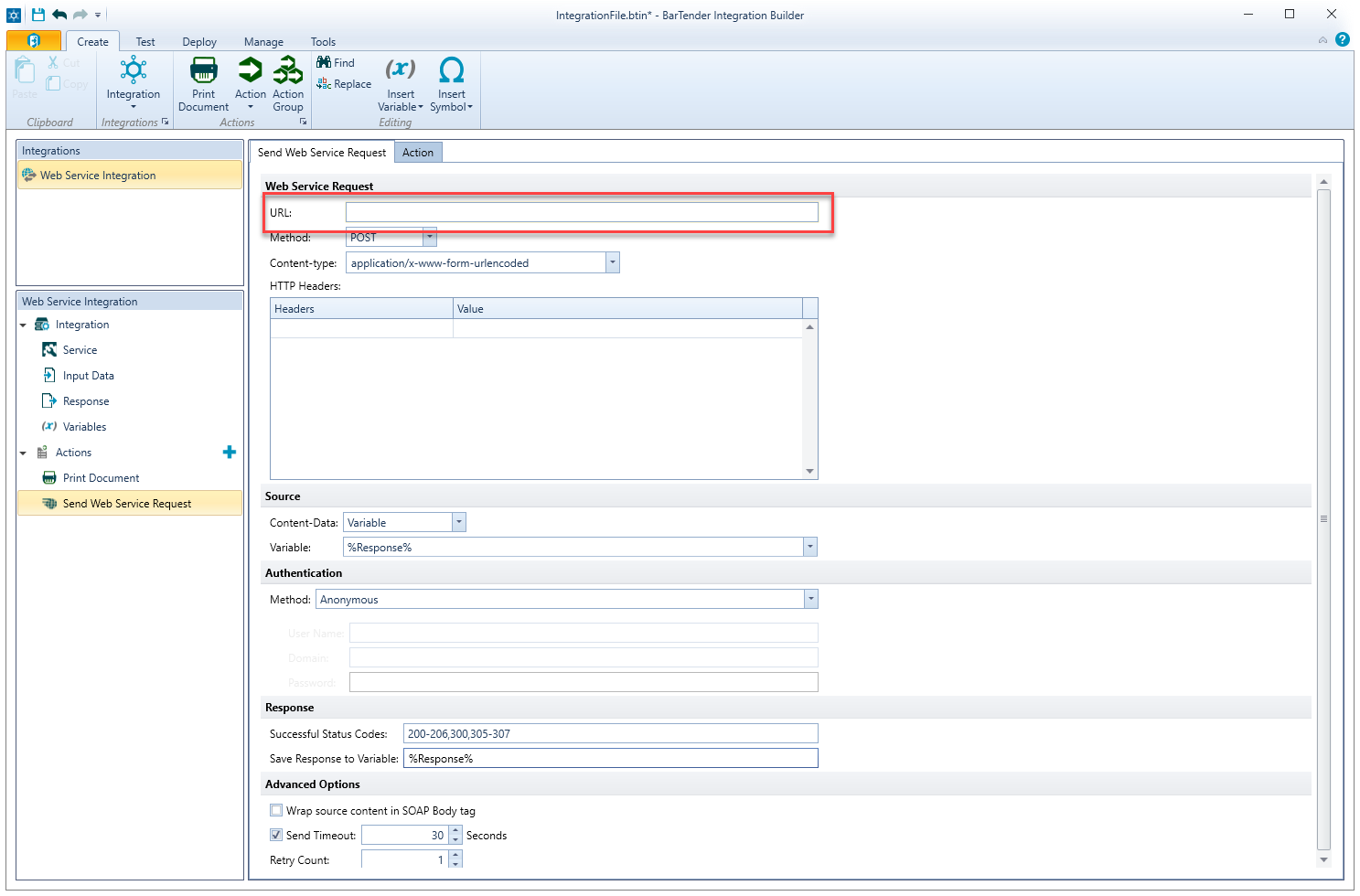Click the Action ribbon icon
Viewport: 1360px width, 896px height.
(x=250, y=69)
